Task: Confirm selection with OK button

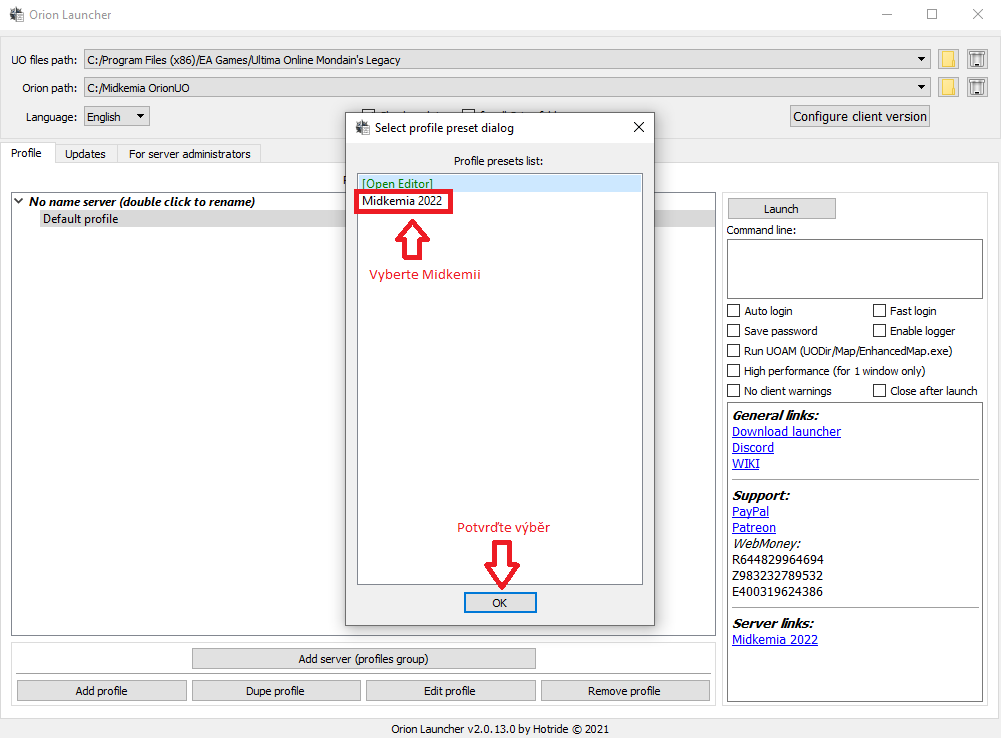Action: 500,603
